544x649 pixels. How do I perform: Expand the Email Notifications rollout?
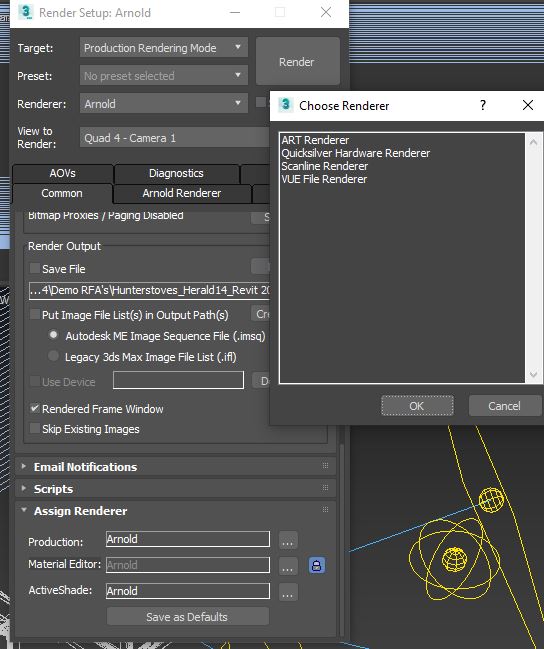click(x=24, y=466)
